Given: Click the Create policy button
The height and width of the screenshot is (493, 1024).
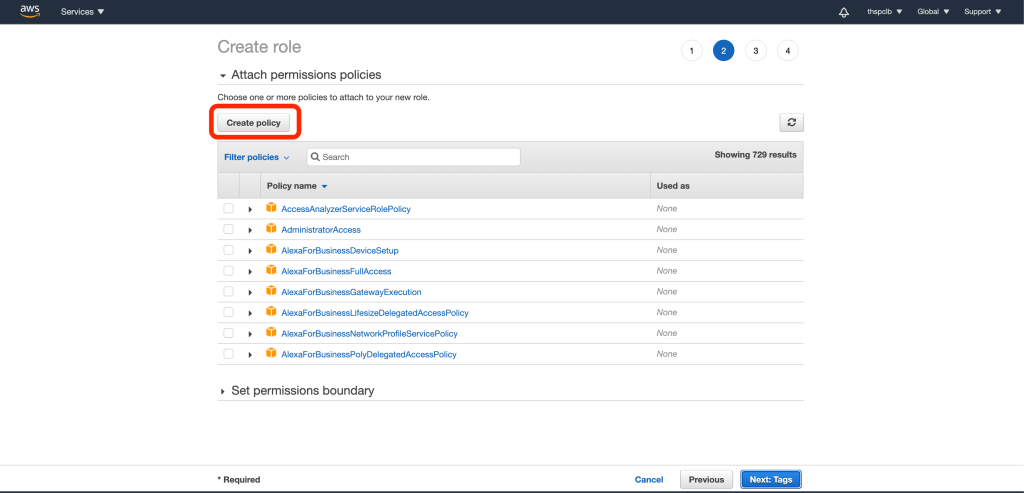Looking at the screenshot, I should [254, 122].
